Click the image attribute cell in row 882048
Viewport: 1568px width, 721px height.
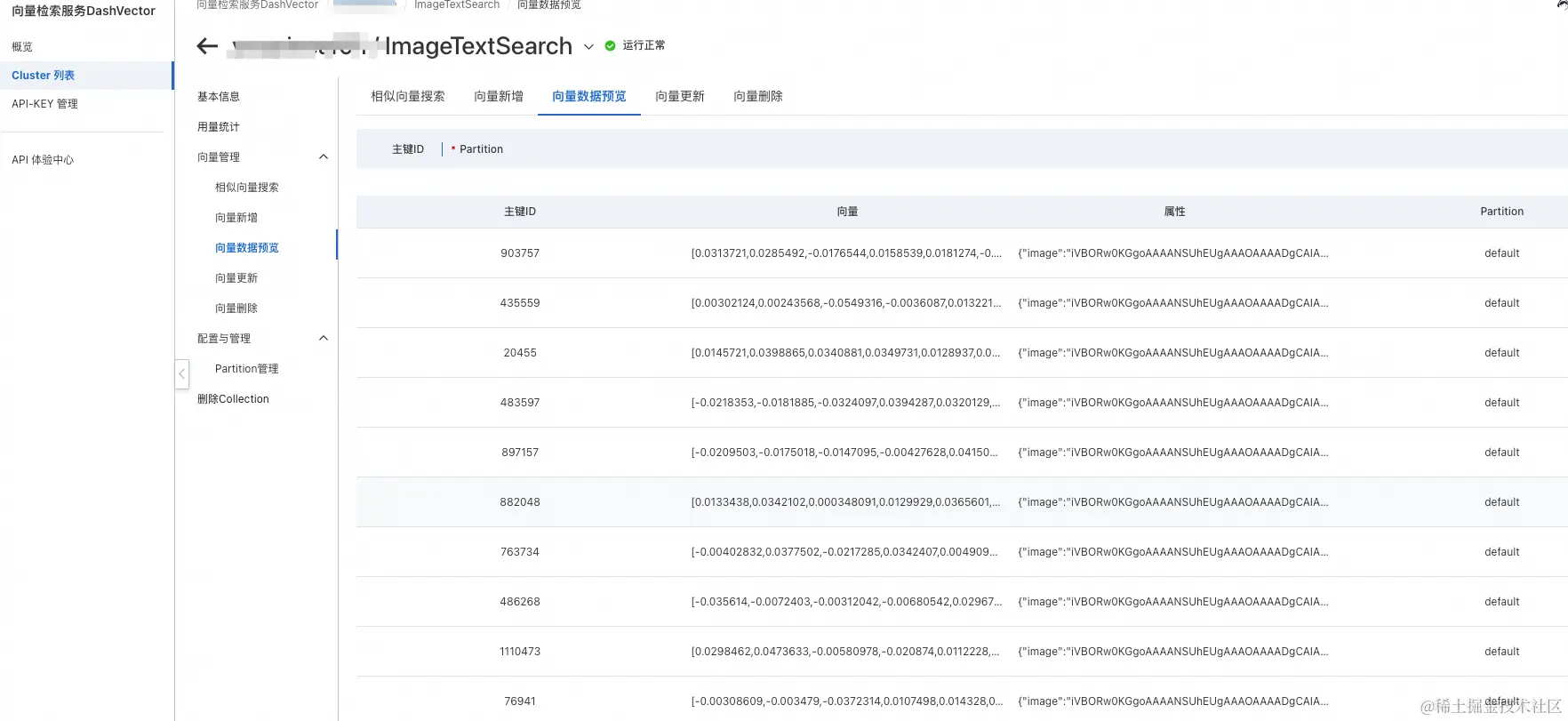[x=1173, y=502]
